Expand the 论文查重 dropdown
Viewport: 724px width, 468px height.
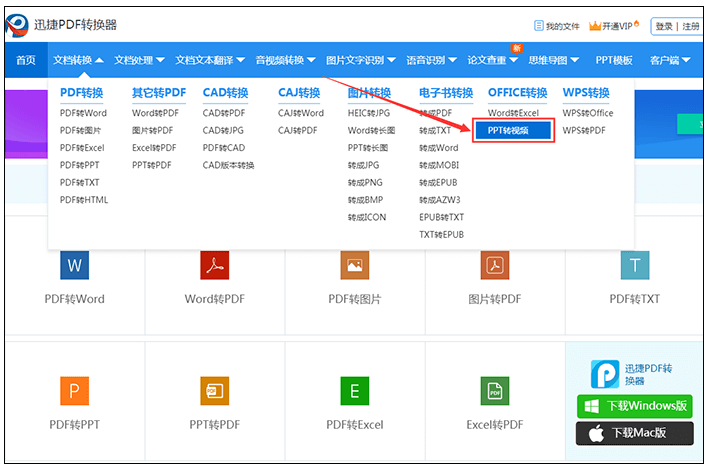click(492, 60)
